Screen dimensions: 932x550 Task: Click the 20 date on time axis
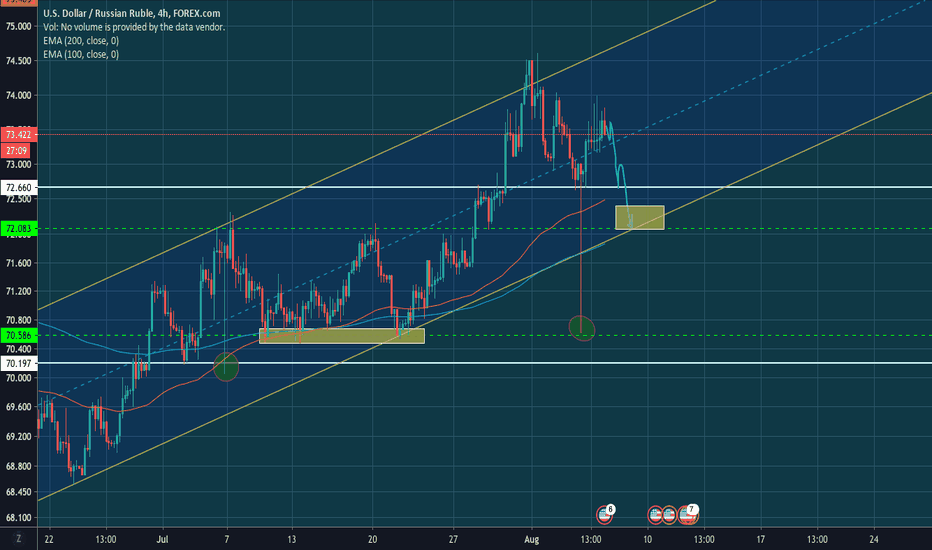coord(373,539)
